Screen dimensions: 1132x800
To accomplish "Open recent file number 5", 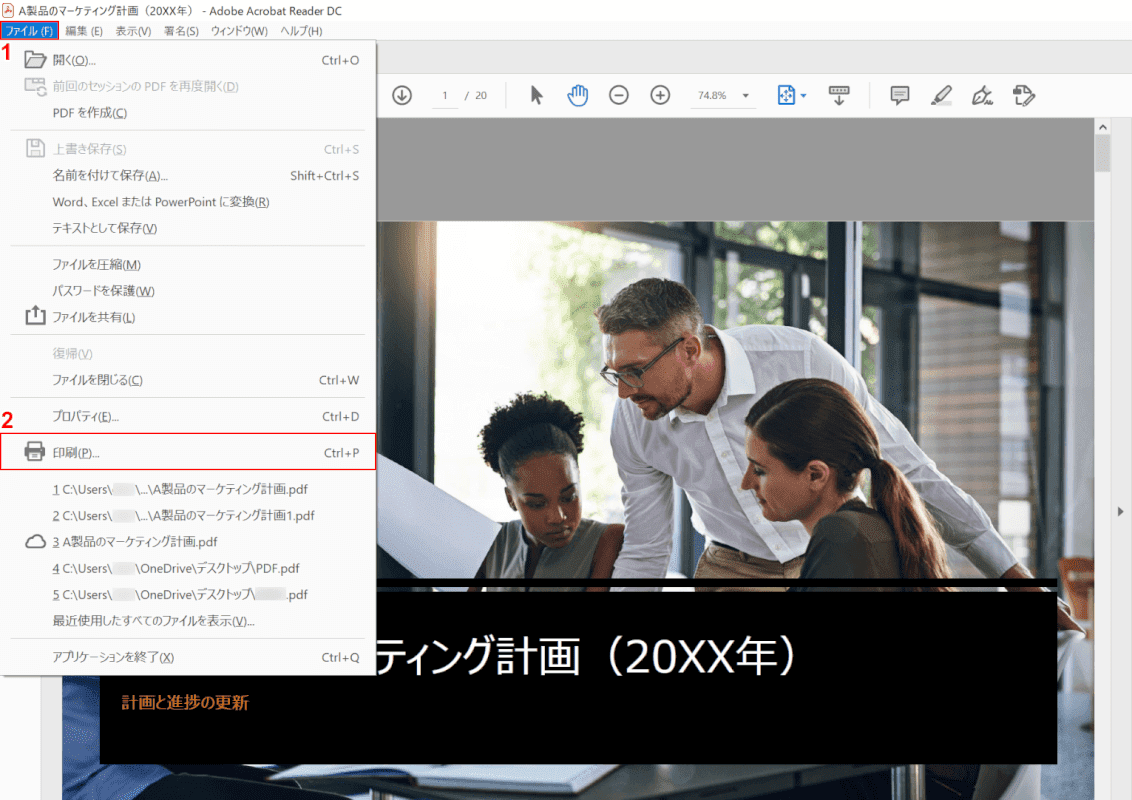I will click(x=188, y=594).
